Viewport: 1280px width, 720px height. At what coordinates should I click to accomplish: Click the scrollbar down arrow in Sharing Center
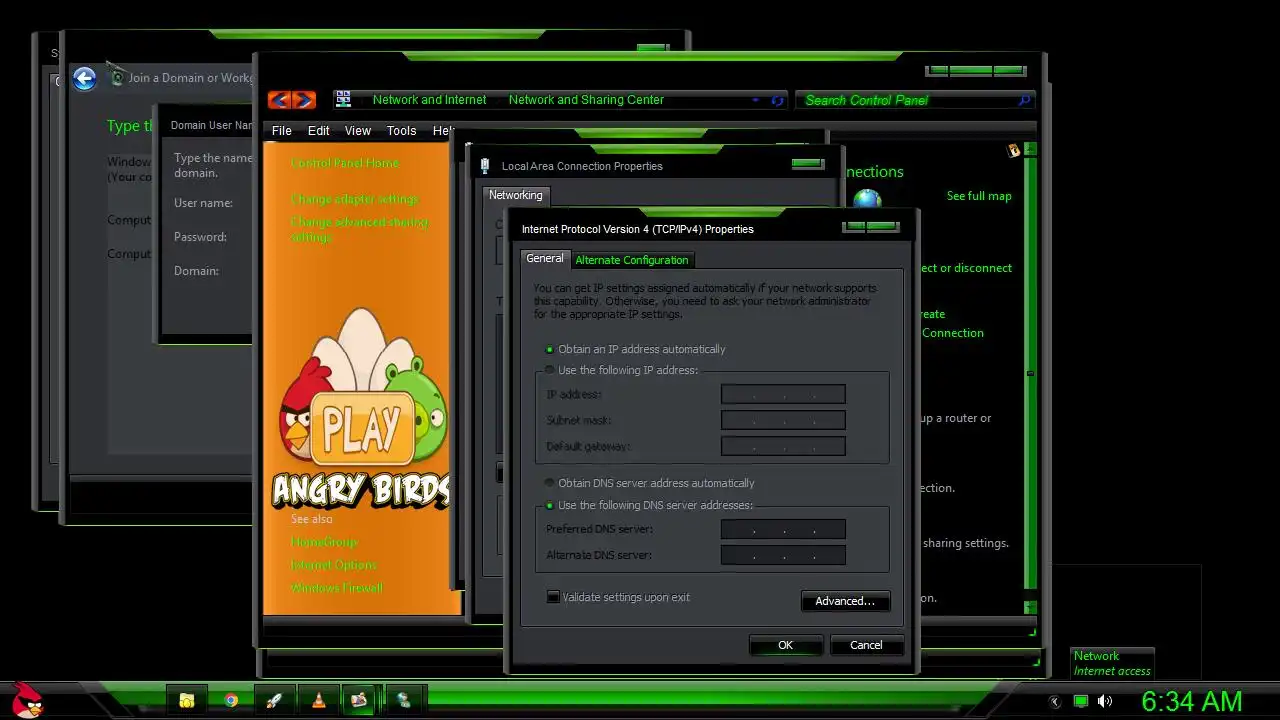pos(1030,606)
